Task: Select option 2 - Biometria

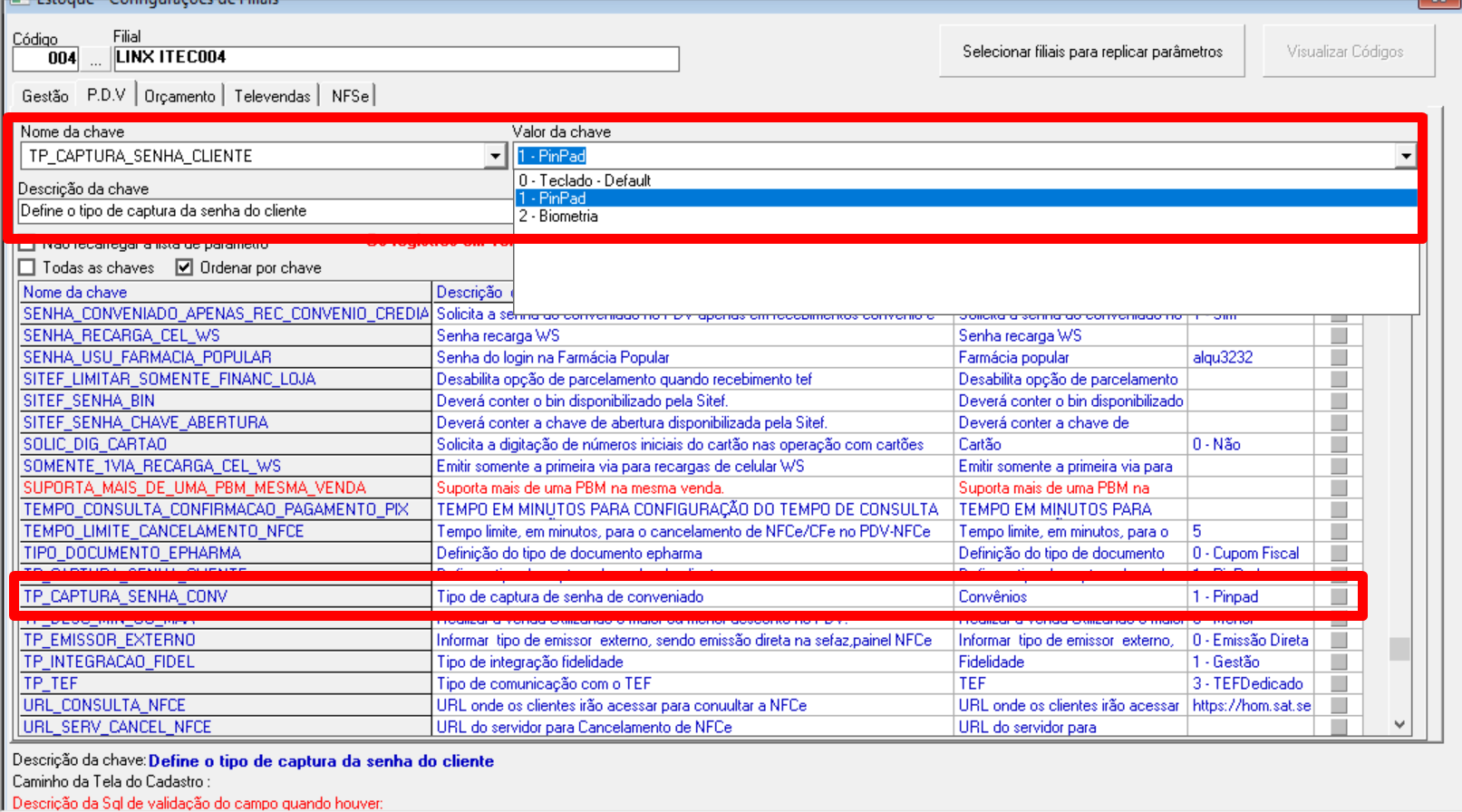Action: (965, 216)
